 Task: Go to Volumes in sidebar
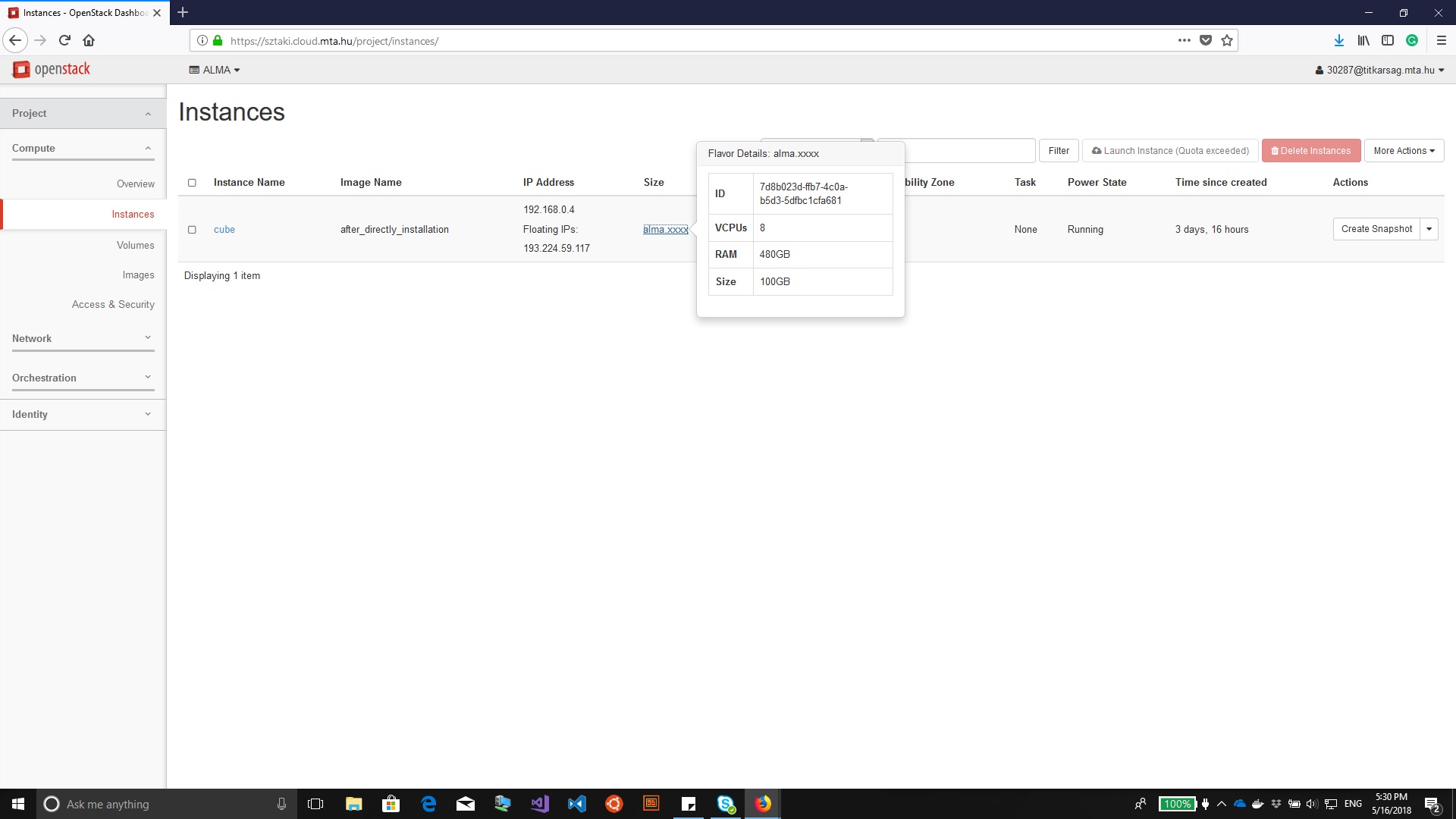(x=135, y=245)
